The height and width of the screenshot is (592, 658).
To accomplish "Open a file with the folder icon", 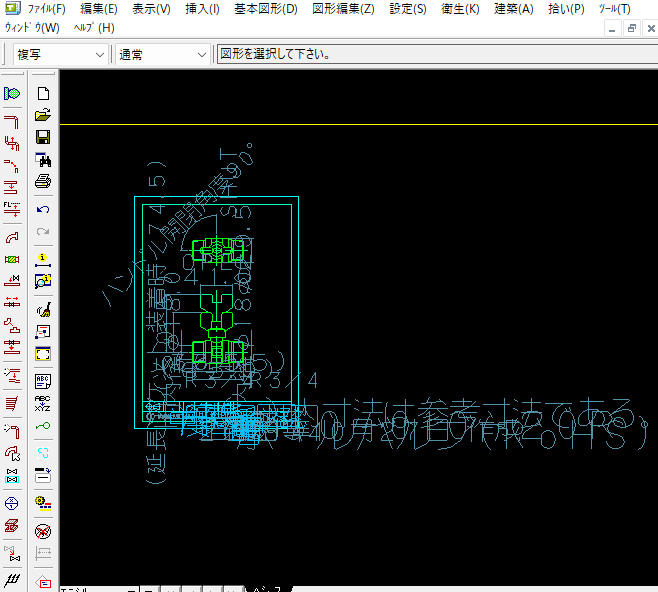I will click(43, 115).
